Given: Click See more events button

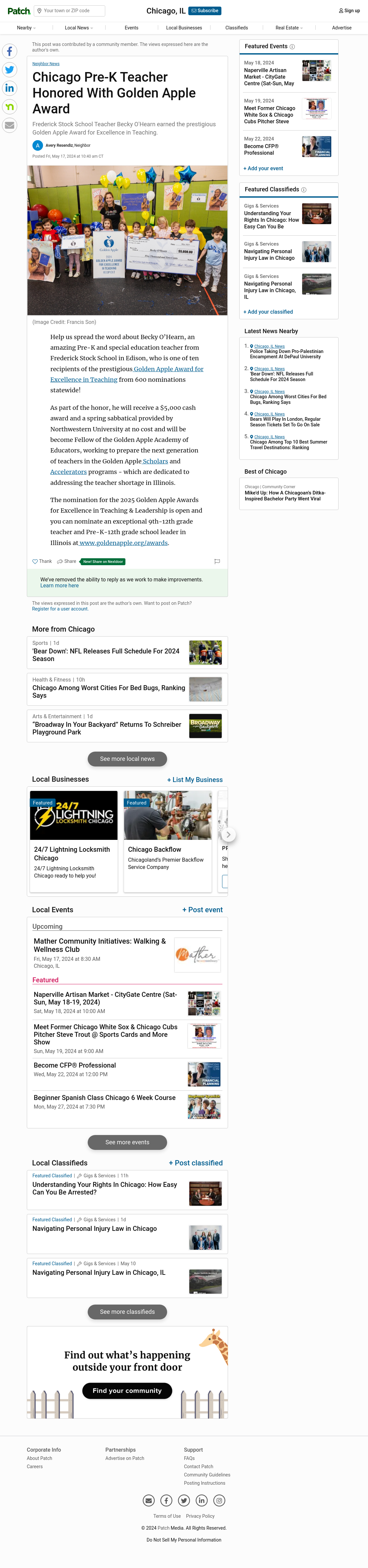Looking at the screenshot, I should tap(127, 1143).
